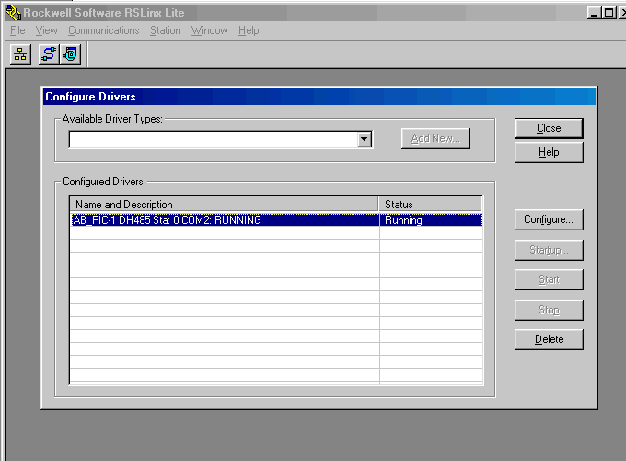626x461 pixels.
Task: Open the Station menu
Action: tap(165, 30)
